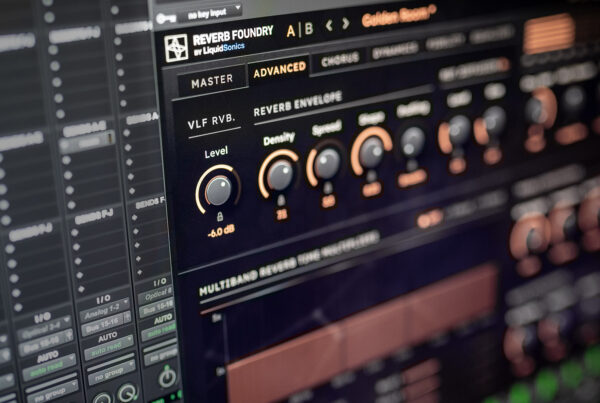Go to the previous preset arrow
This screenshot has height=403, width=600.
point(329,26)
